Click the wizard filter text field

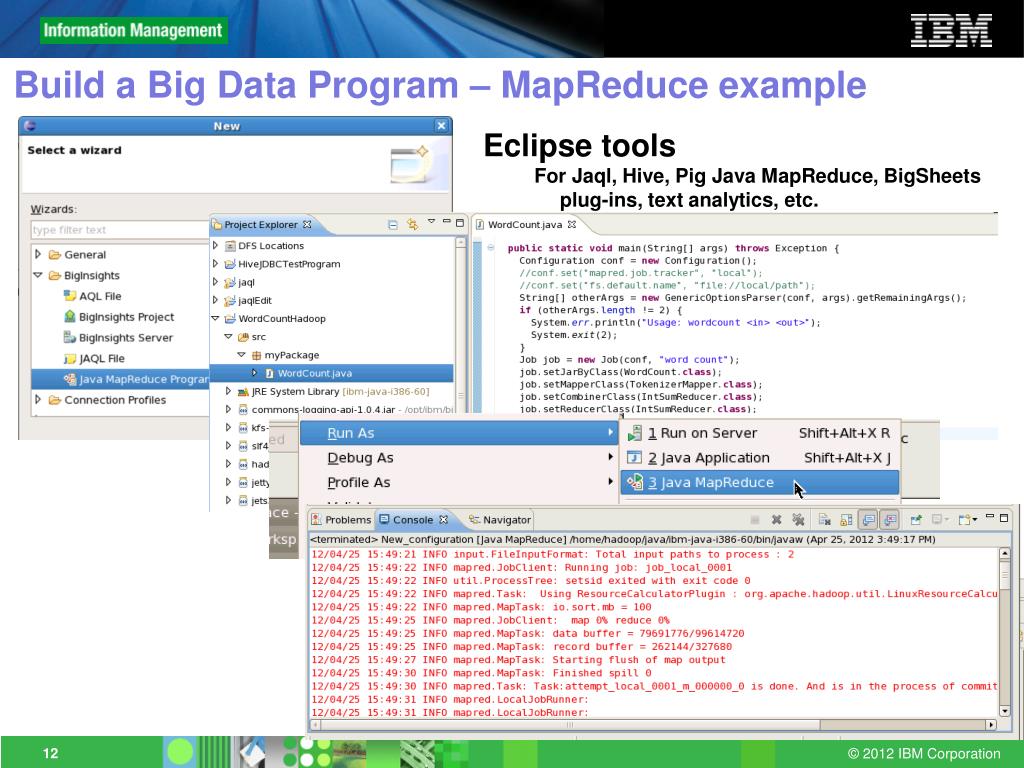[x=120, y=230]
